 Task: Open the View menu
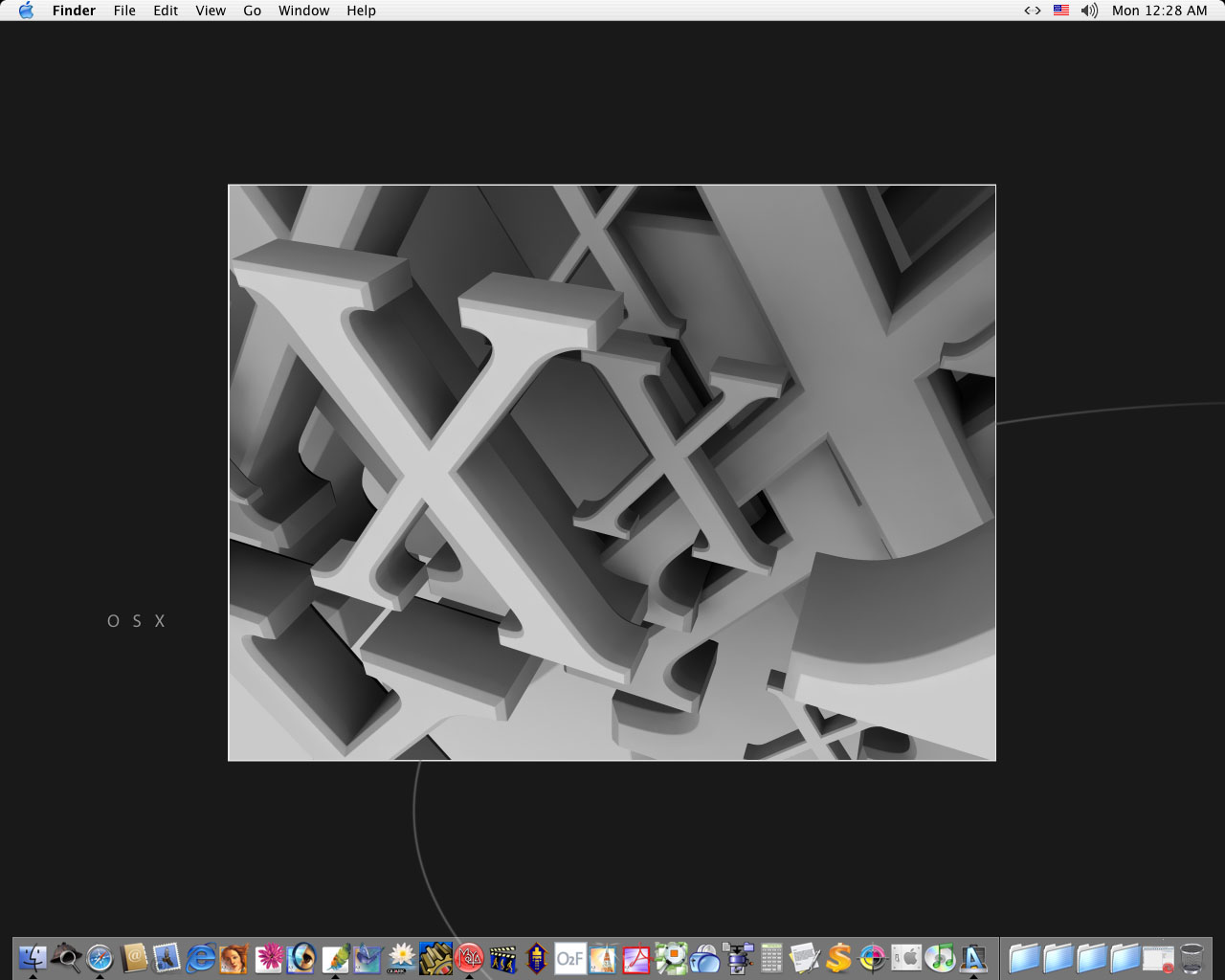click(211, 11)
